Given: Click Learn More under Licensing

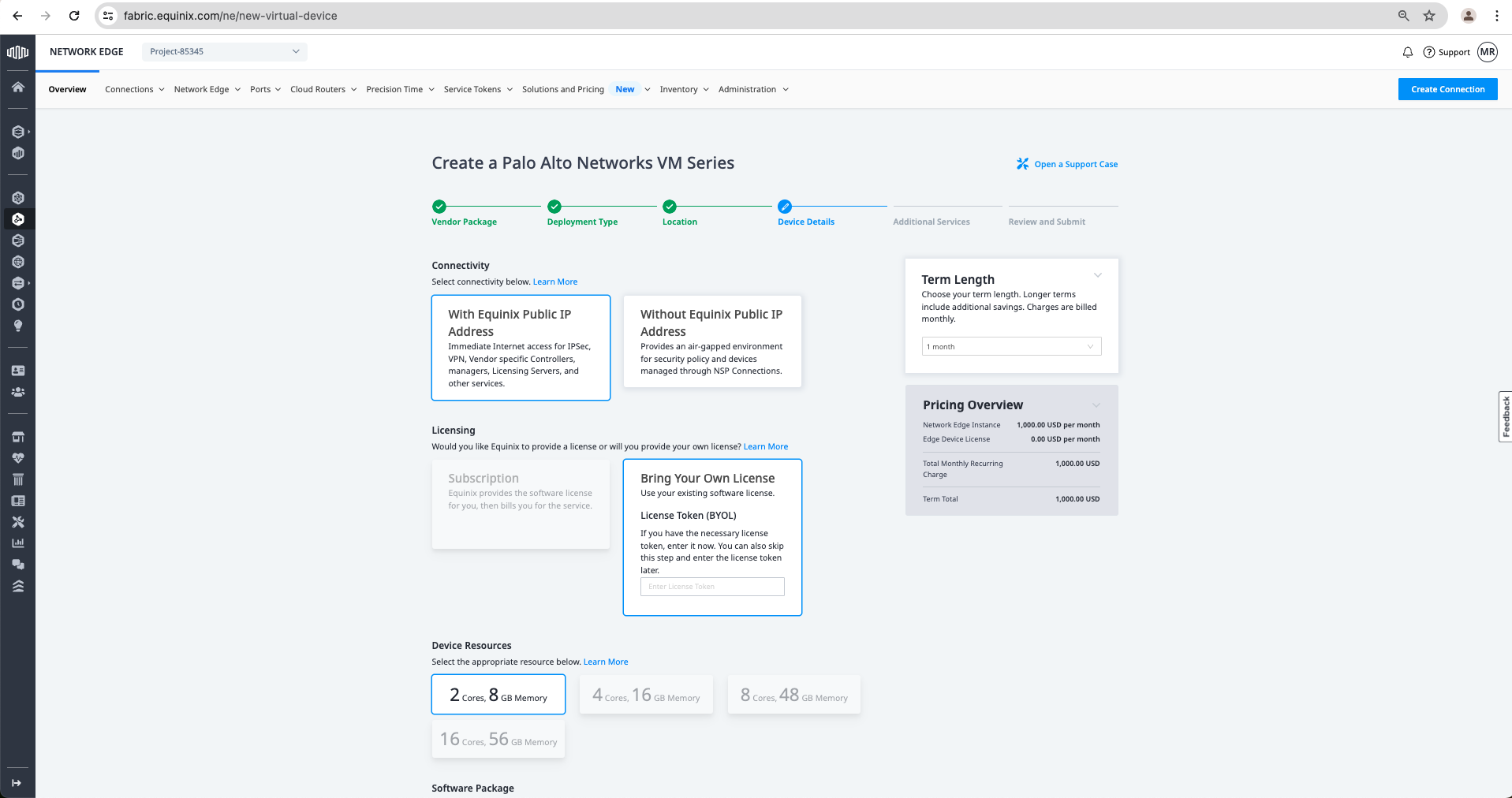Looking at the screenshot, I should [766, 446].
